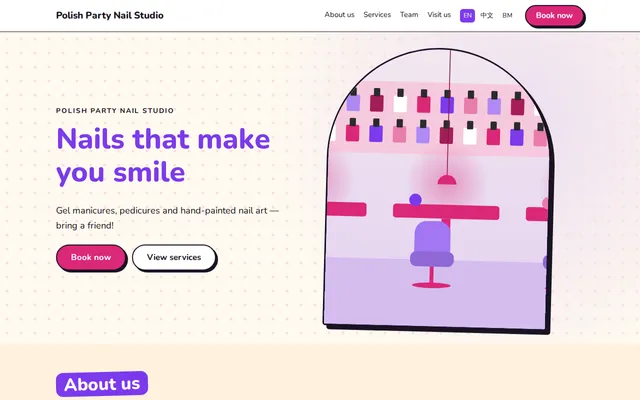Go to the Services nav link
The height and width of the screenshot is (400, 640).
pos(377,15)
